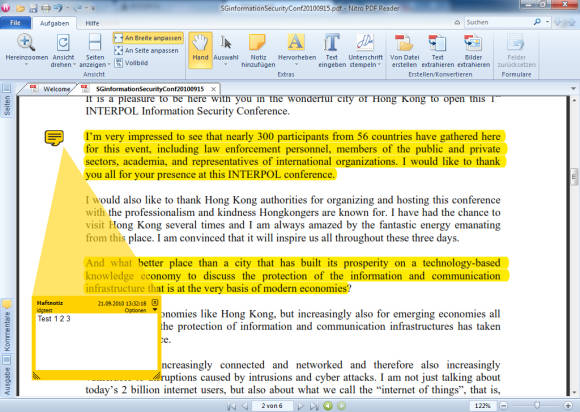This screenshot has width=580, height=412.
Task: Click the search magnifier icon
Action: 537,22
